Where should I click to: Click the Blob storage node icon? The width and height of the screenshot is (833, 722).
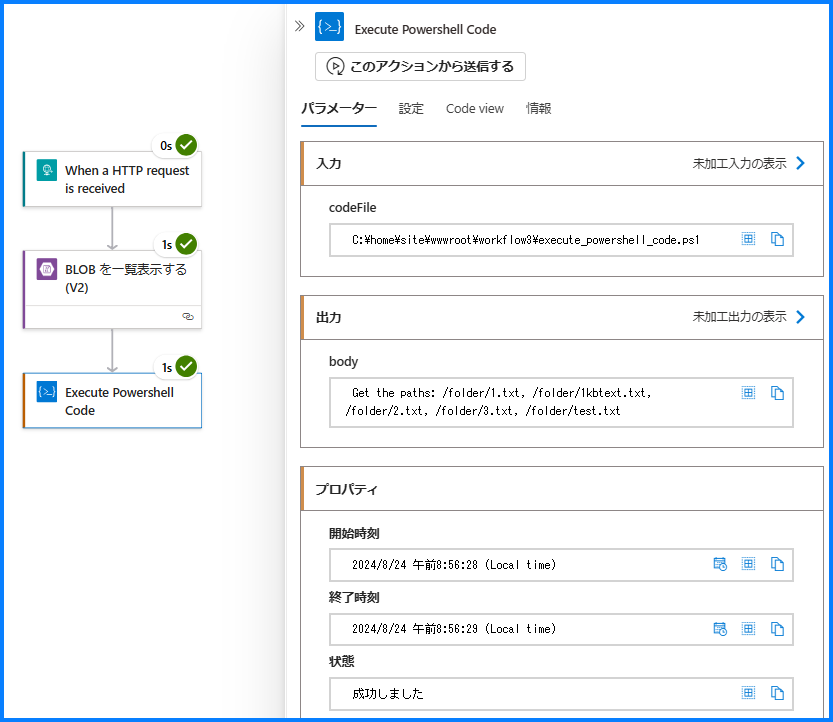click(47, 269)
